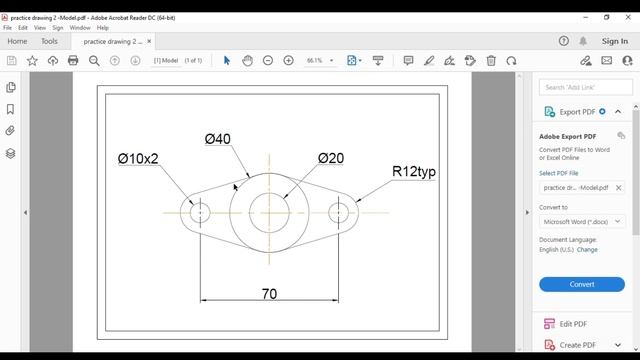This screenshot has height=360, width=640.
Task: Open the Sign menu
Action: 58,28
